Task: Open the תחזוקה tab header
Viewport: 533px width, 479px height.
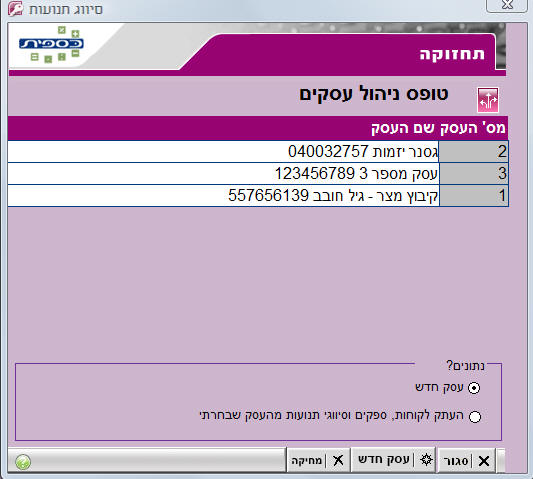Action: (x=452, y=54)
